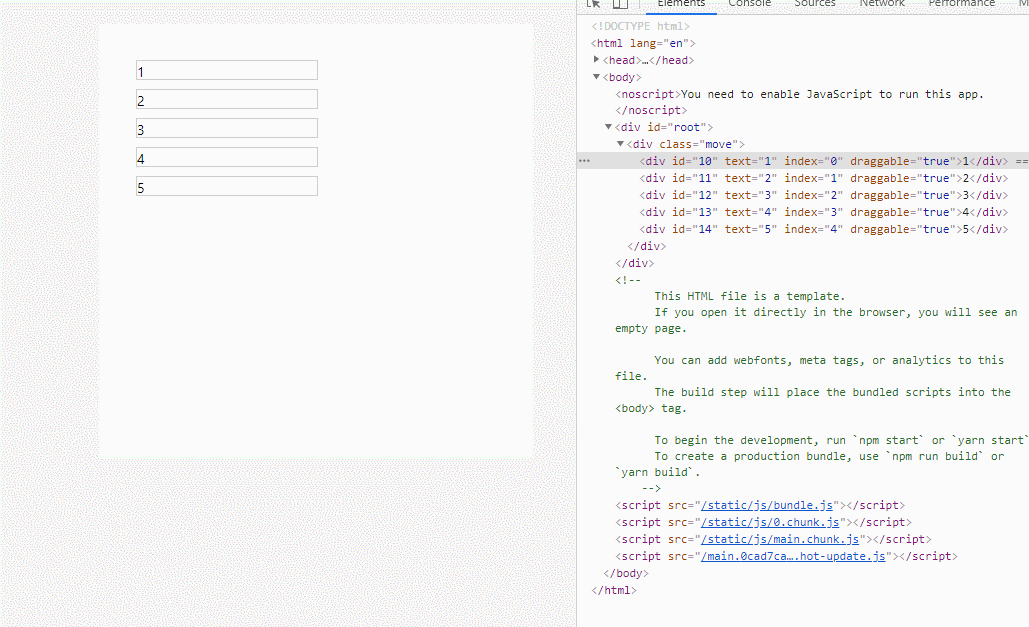Image resolution: width=1029 pixels, height=627 pixels.
Task: Open the Performance tab
Action: click(961, 4)
